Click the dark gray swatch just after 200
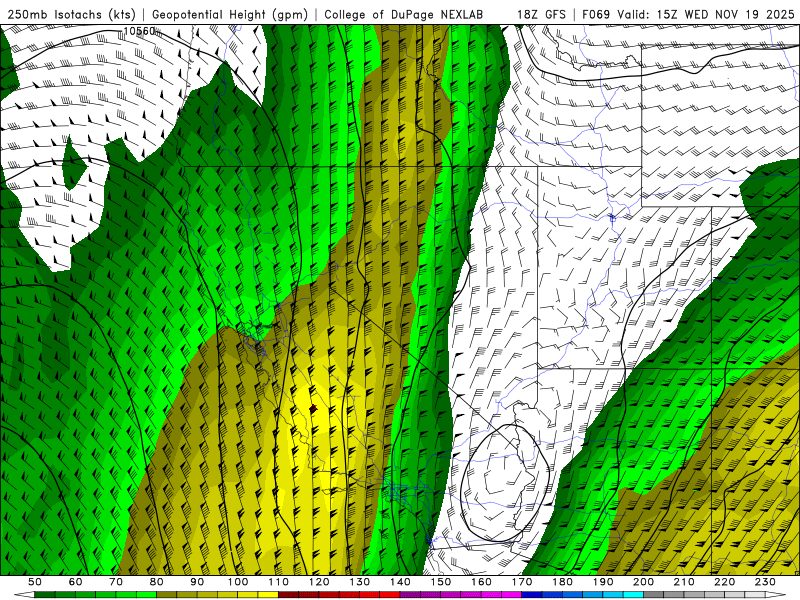The height and width of the screenshot is (600, 800). point(654,595)
